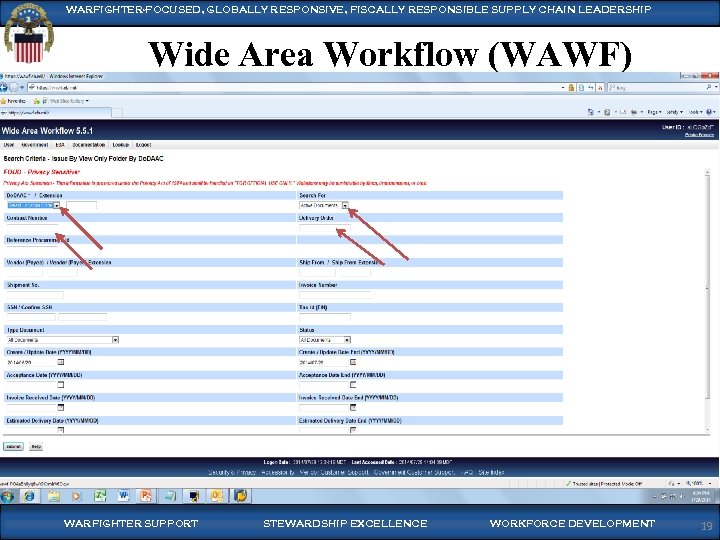Click the printer icon in command bar
The width and height of the screenshot is (720, 540).
point(634,112)
